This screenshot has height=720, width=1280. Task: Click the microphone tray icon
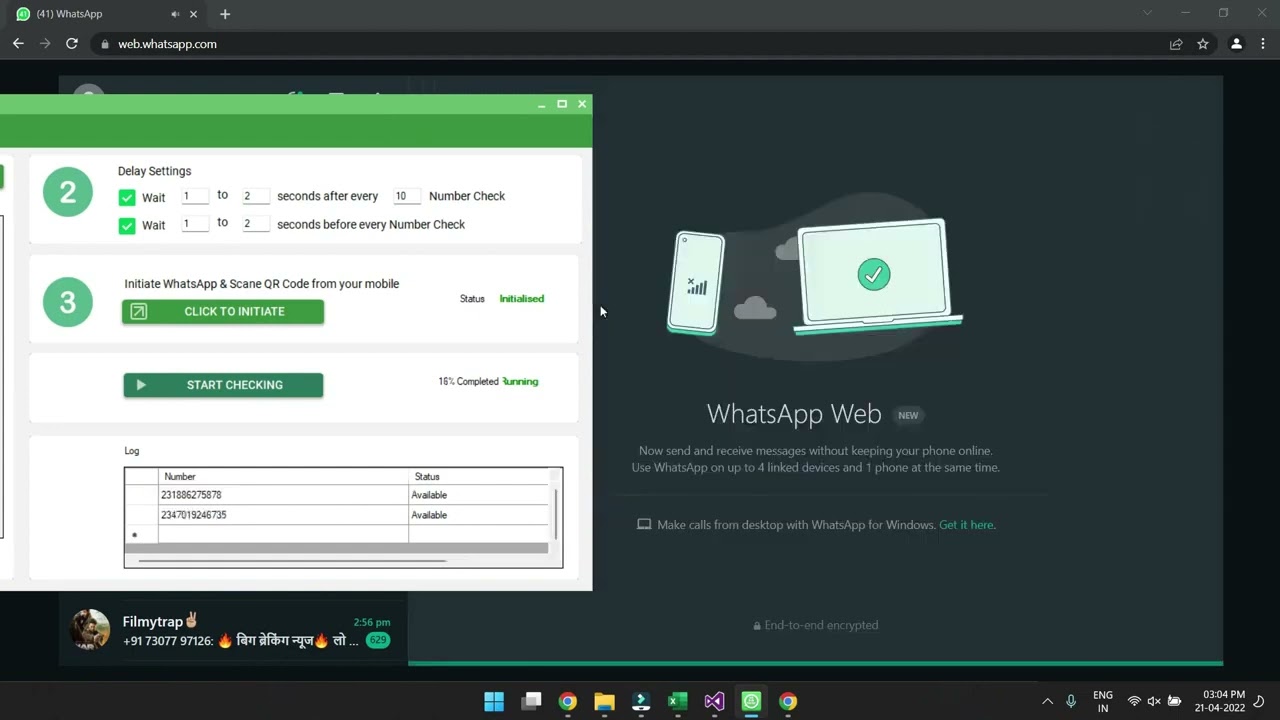[x=1071, y=701]
